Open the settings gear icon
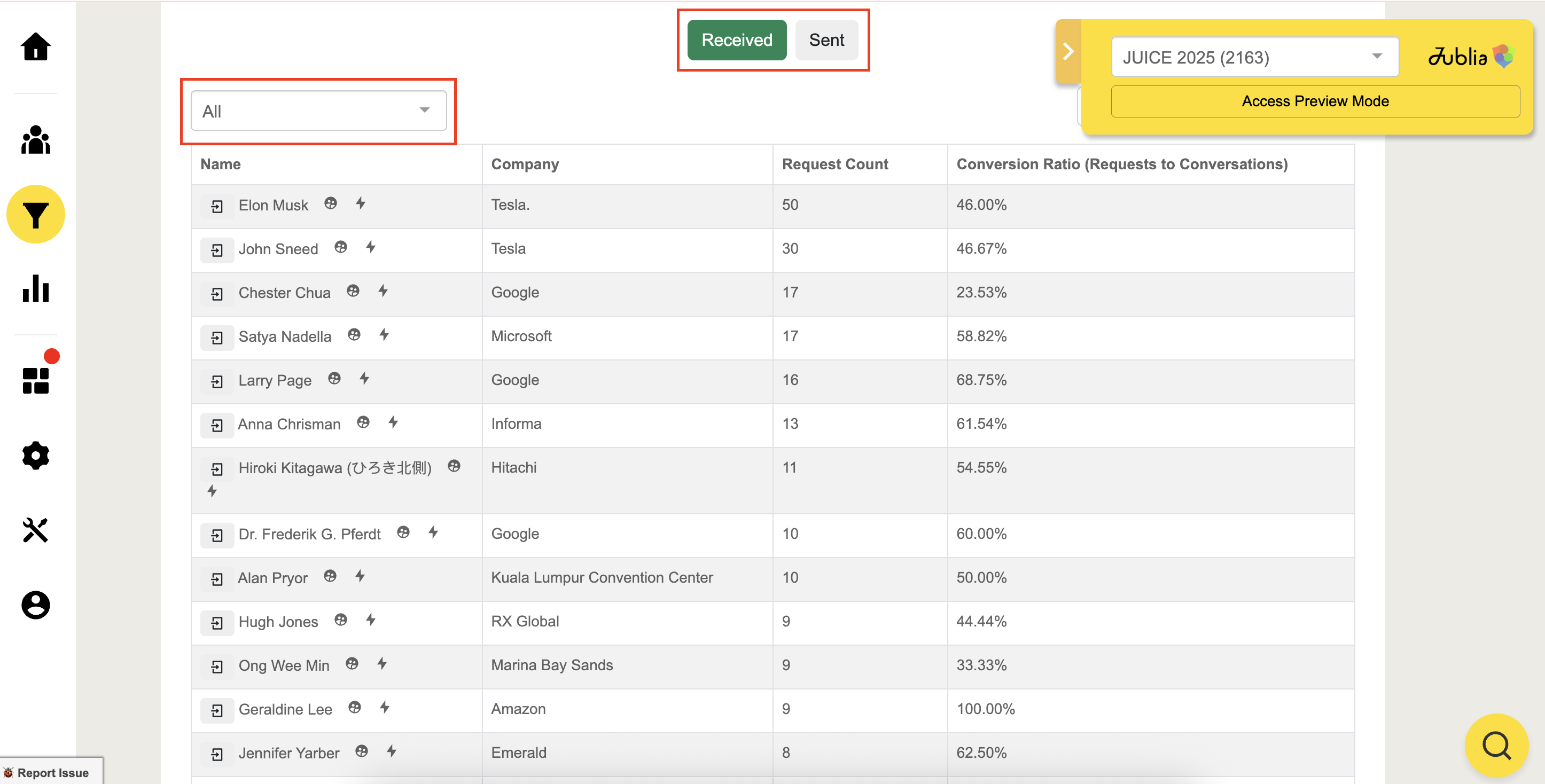 [x=35, y=456]
